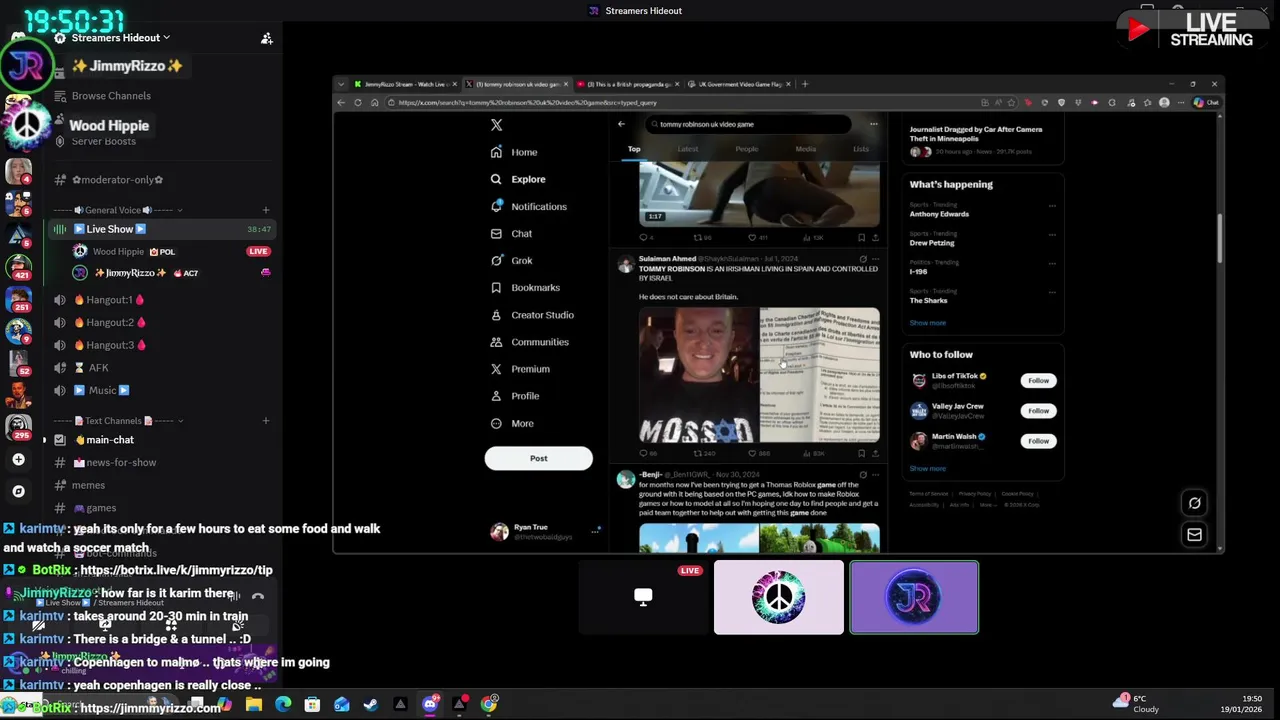This screenshot has width=1280, height=720.
Task: Add channel to Text Channels category
Action: (266, 421)
